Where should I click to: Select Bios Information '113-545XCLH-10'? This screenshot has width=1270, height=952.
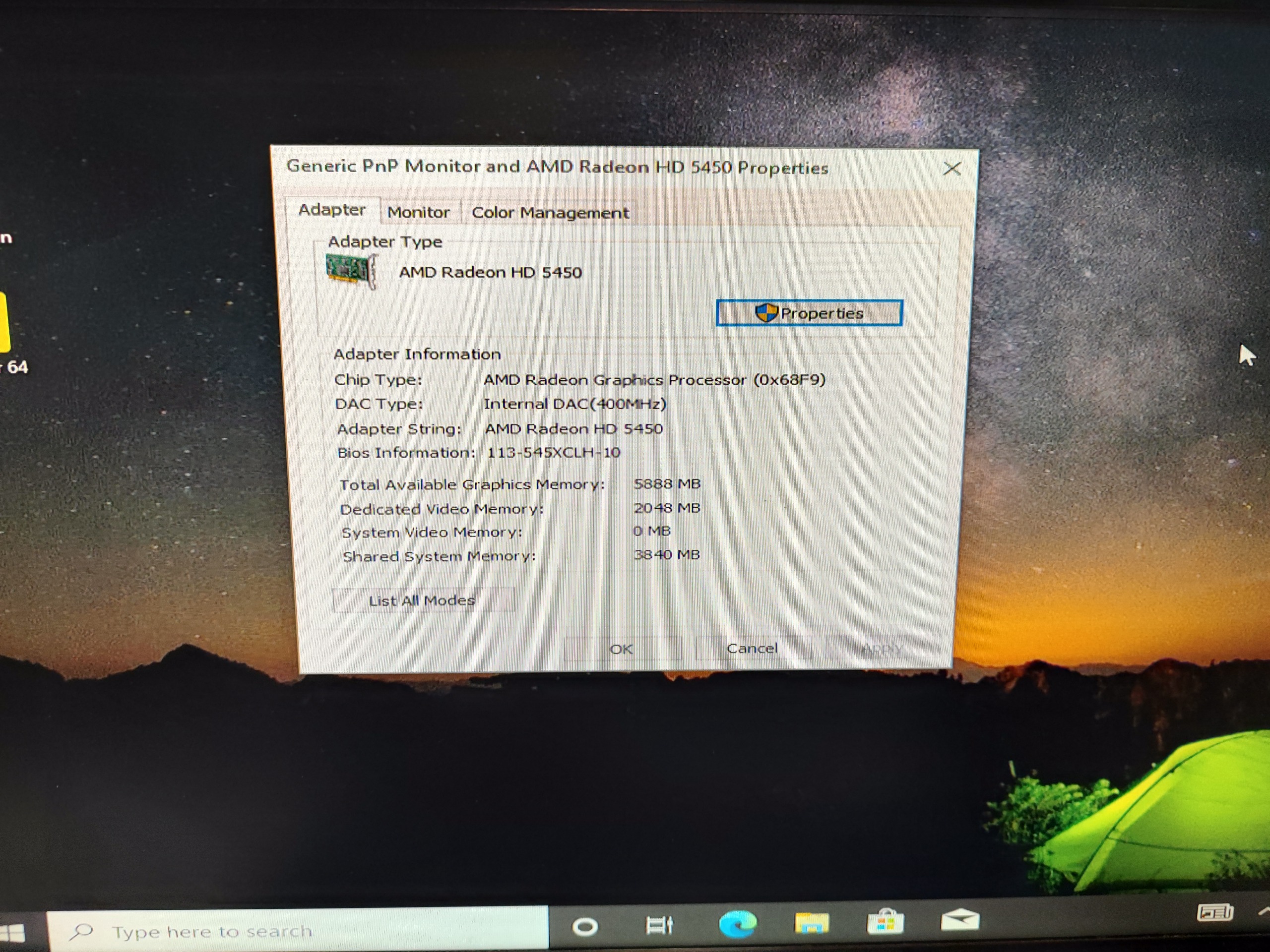pos(554,452)
